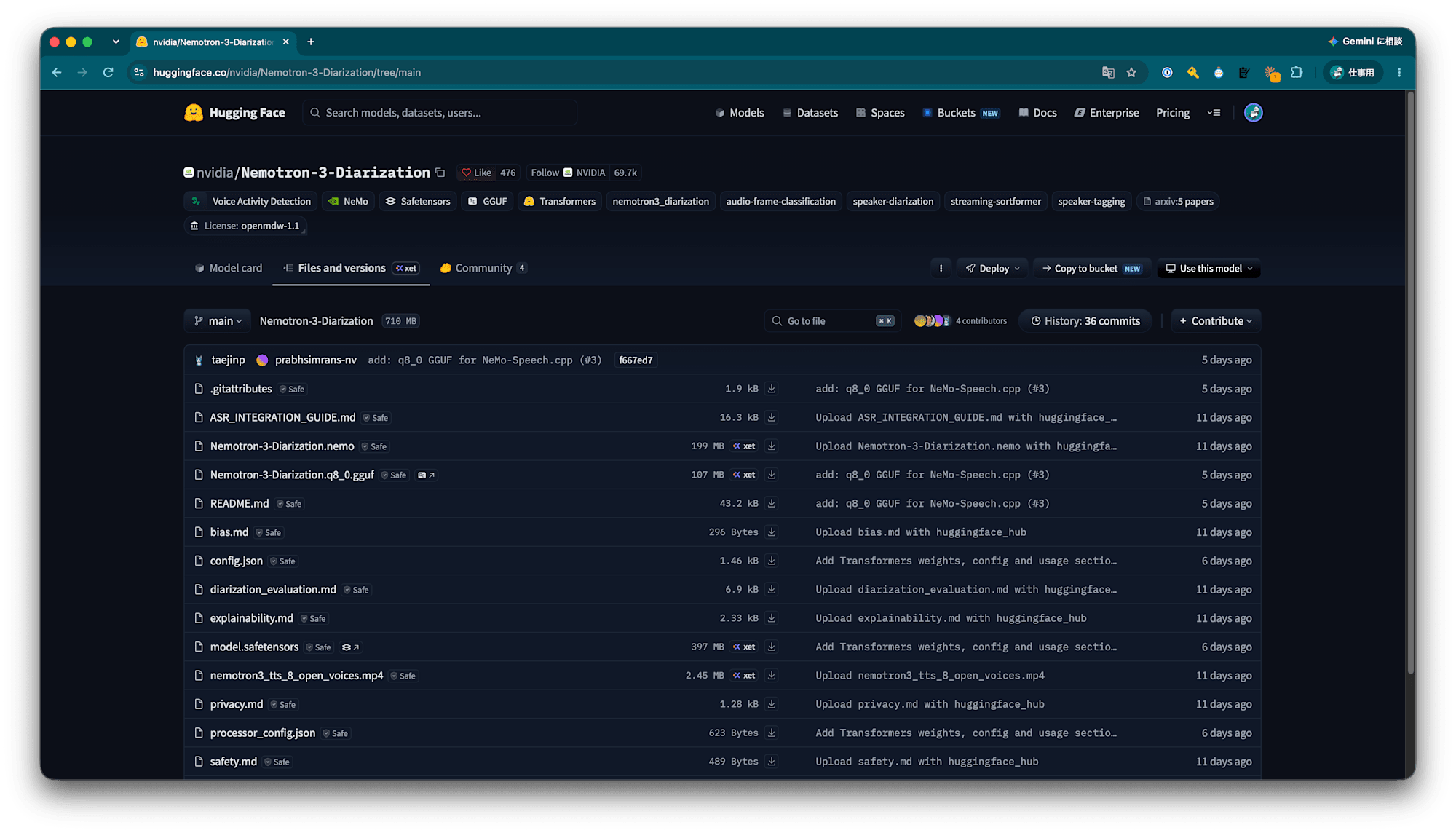Open the arxiv:5 papers tag

click(x=1178, y=202)
